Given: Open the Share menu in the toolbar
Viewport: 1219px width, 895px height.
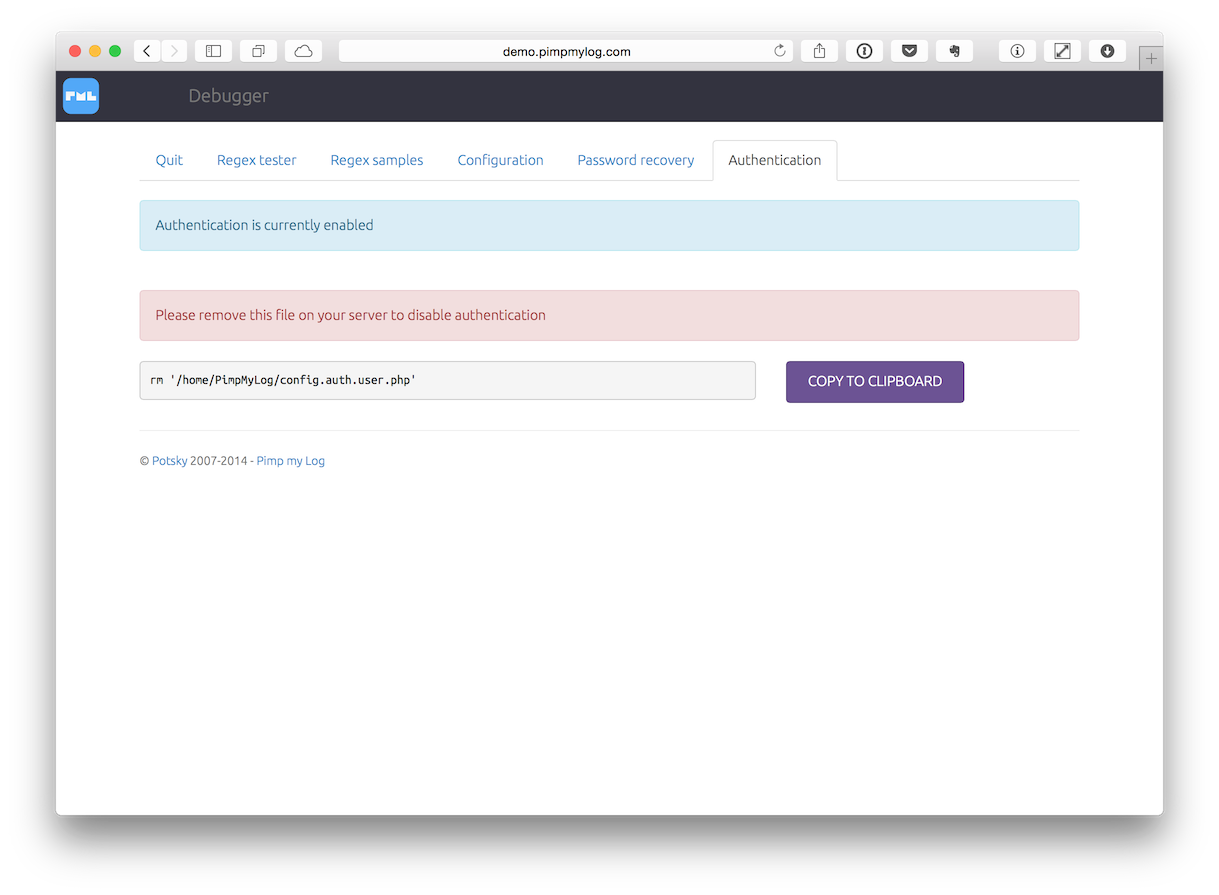Looking at the screenshot, I should pyautogui.click(x=819, y=51).
